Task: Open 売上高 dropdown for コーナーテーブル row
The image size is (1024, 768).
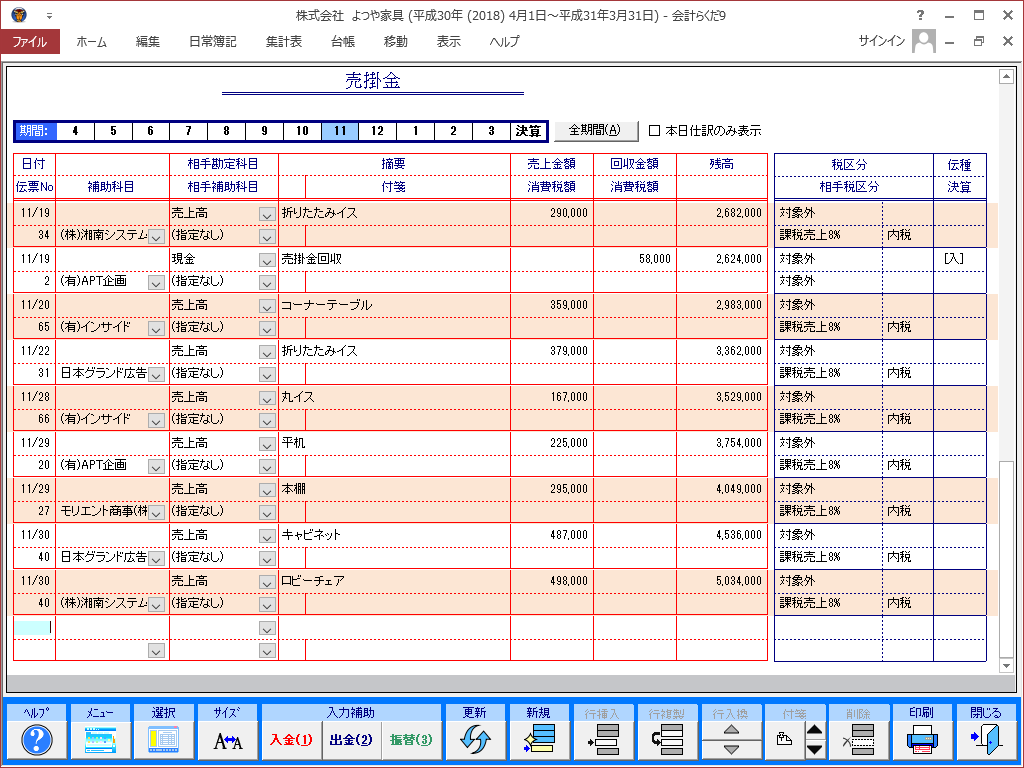Action: [266, 306]
